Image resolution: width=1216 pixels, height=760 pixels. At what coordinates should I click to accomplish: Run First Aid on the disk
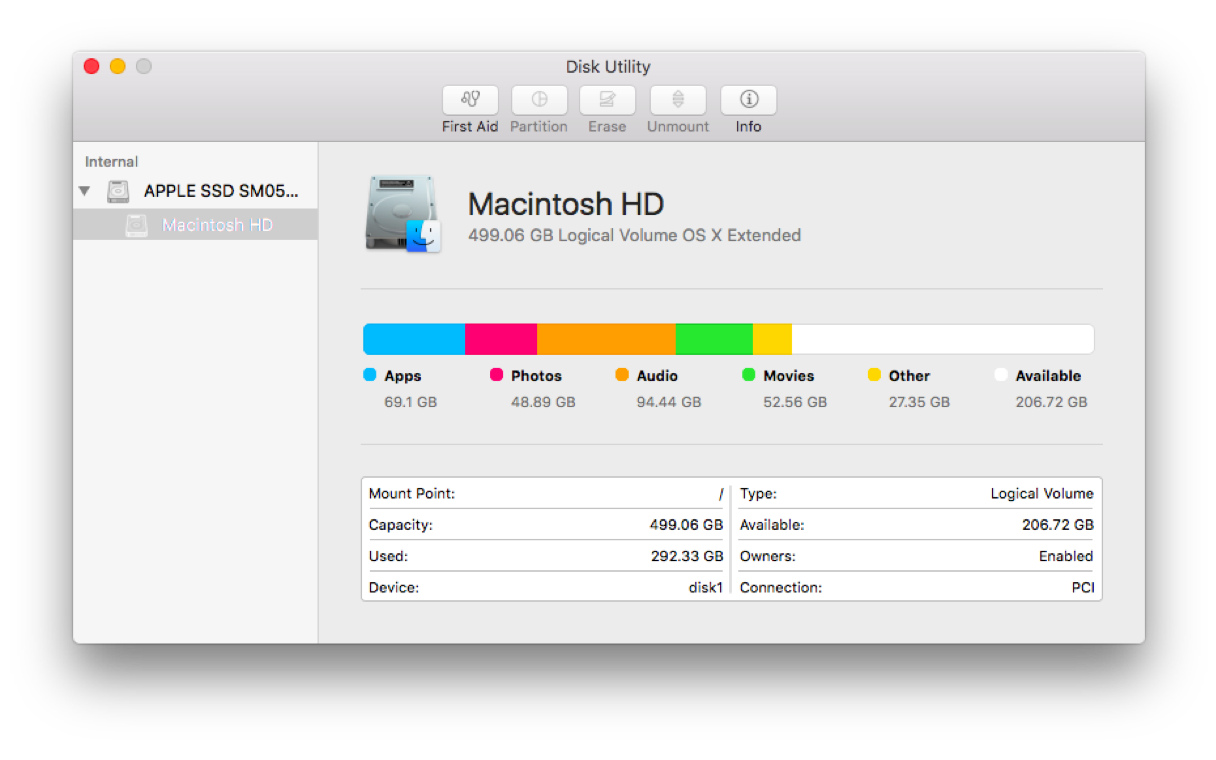(470, 100)
